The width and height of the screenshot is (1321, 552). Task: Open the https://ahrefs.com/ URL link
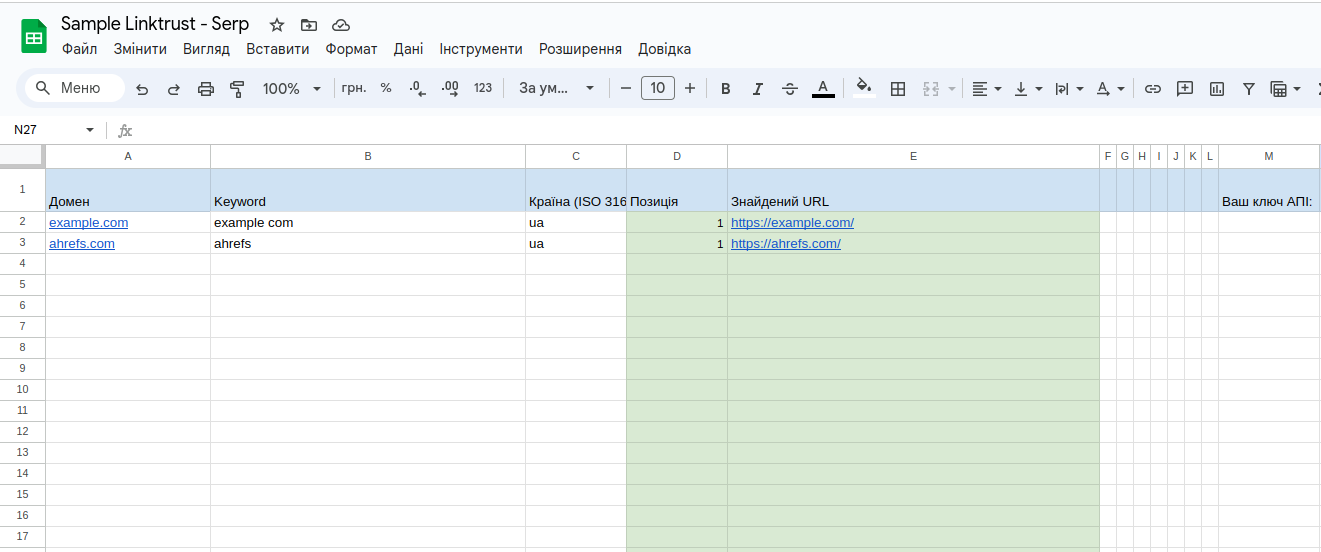click(x=786, y=244)
